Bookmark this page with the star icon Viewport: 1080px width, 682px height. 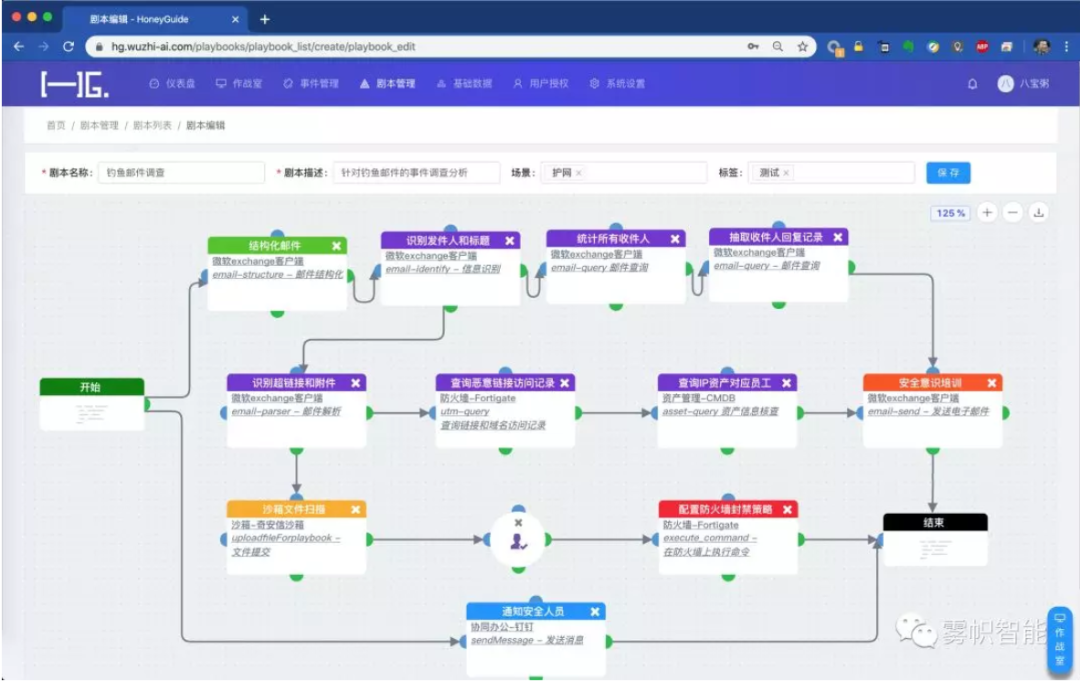[802, 46]
